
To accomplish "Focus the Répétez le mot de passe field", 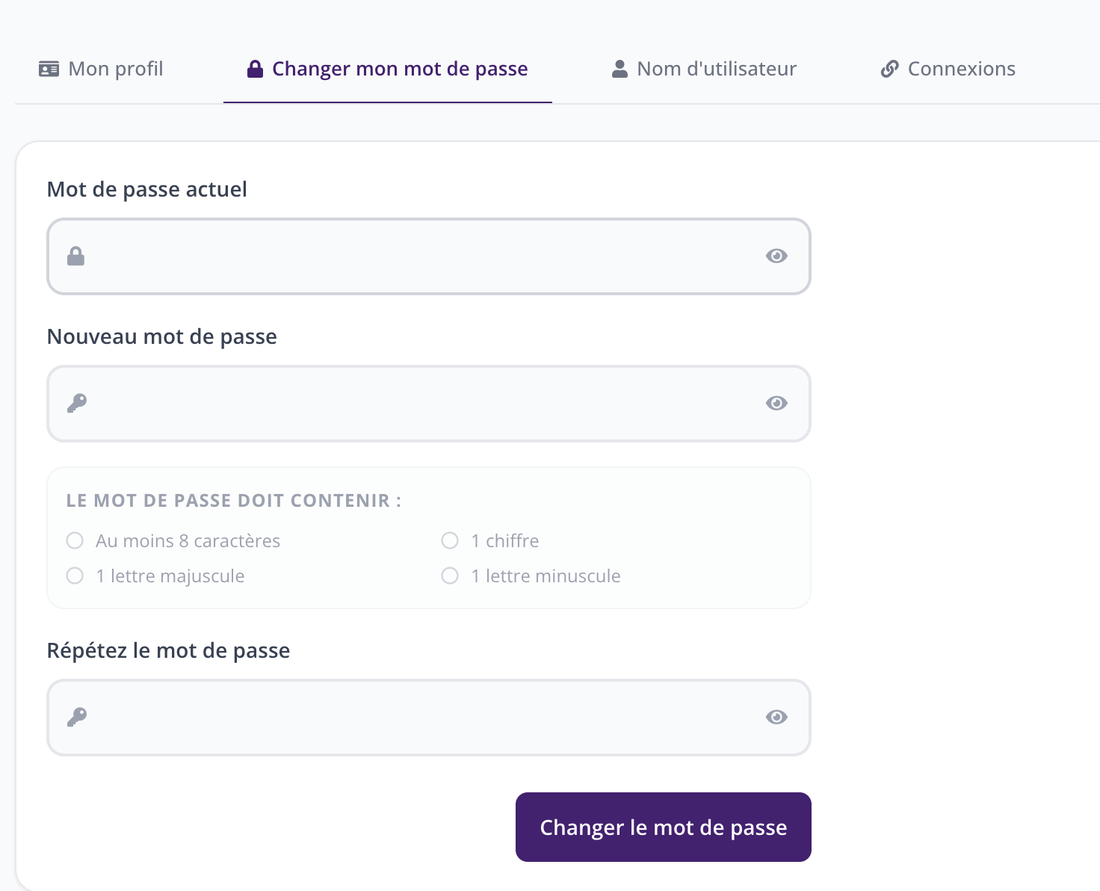I will [429, 717].
